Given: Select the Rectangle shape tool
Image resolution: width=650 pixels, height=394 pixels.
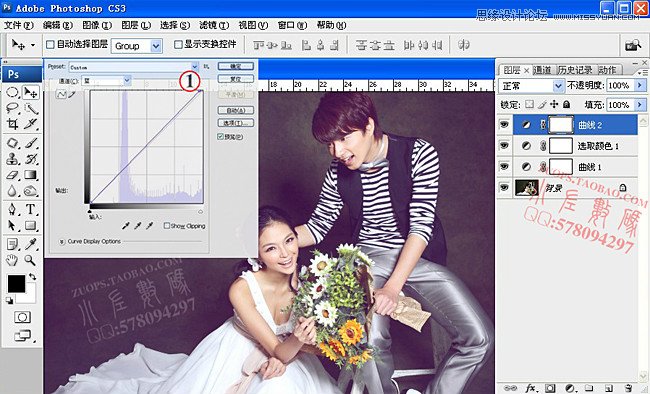Looking at the screenshot, I should [x=30, y=225].
